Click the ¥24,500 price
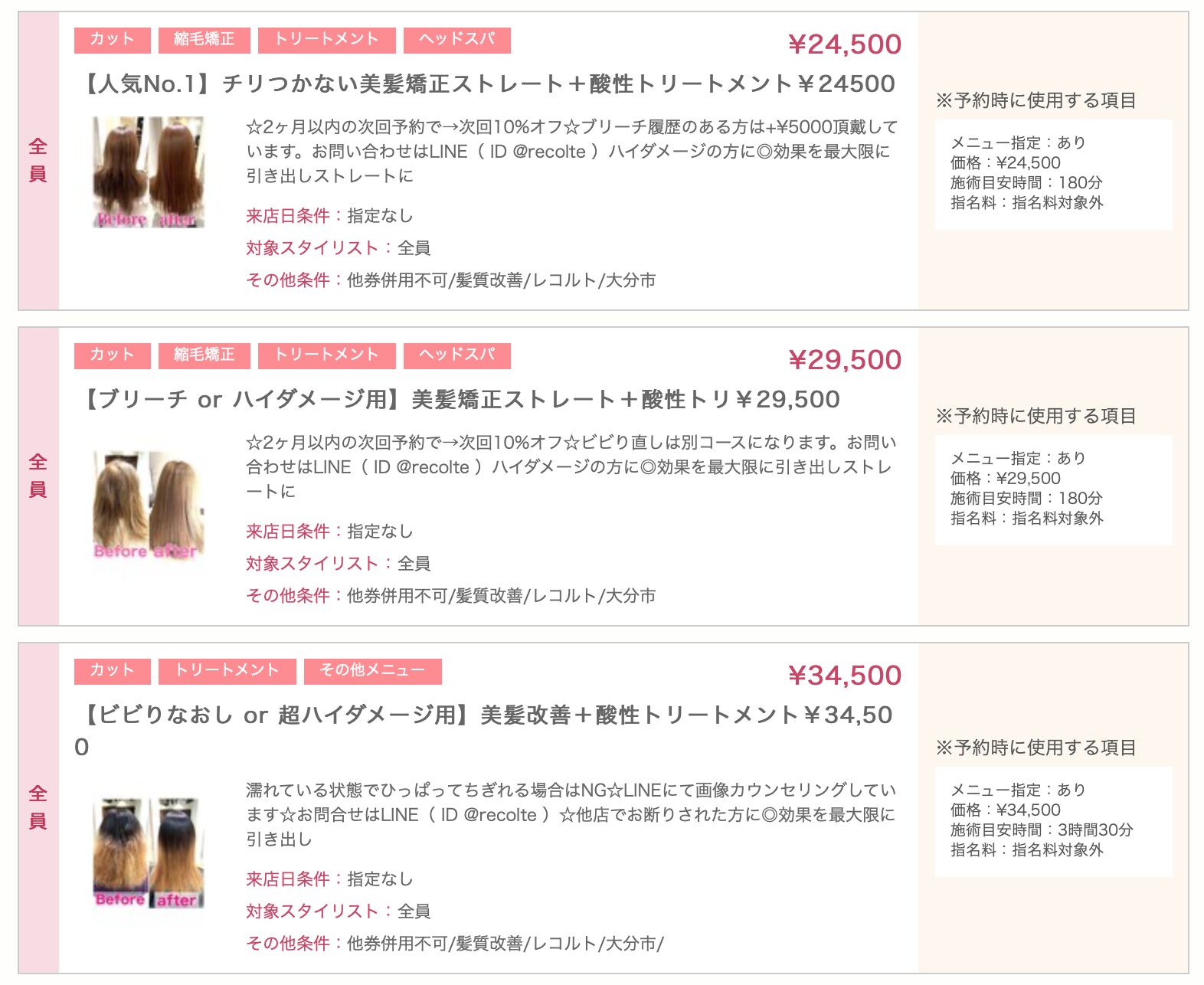 pyautogui.click(x=845, y=44)
